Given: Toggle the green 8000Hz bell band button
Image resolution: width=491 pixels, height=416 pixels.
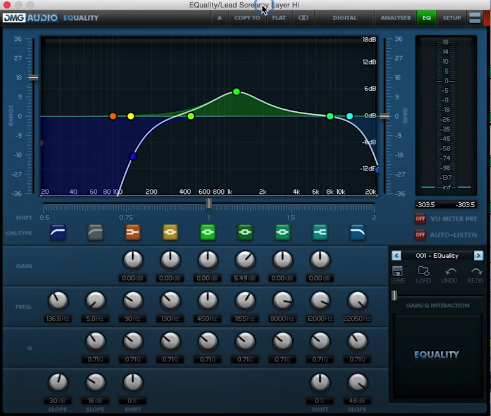Looking at the screenshot, I should click(283, 232).
